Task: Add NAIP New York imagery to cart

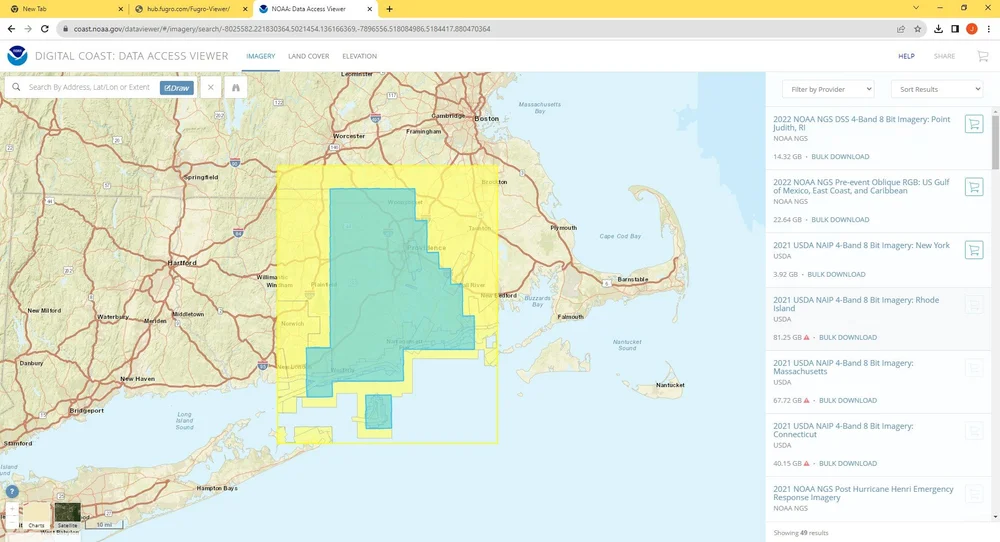Action: coord(974,250)
